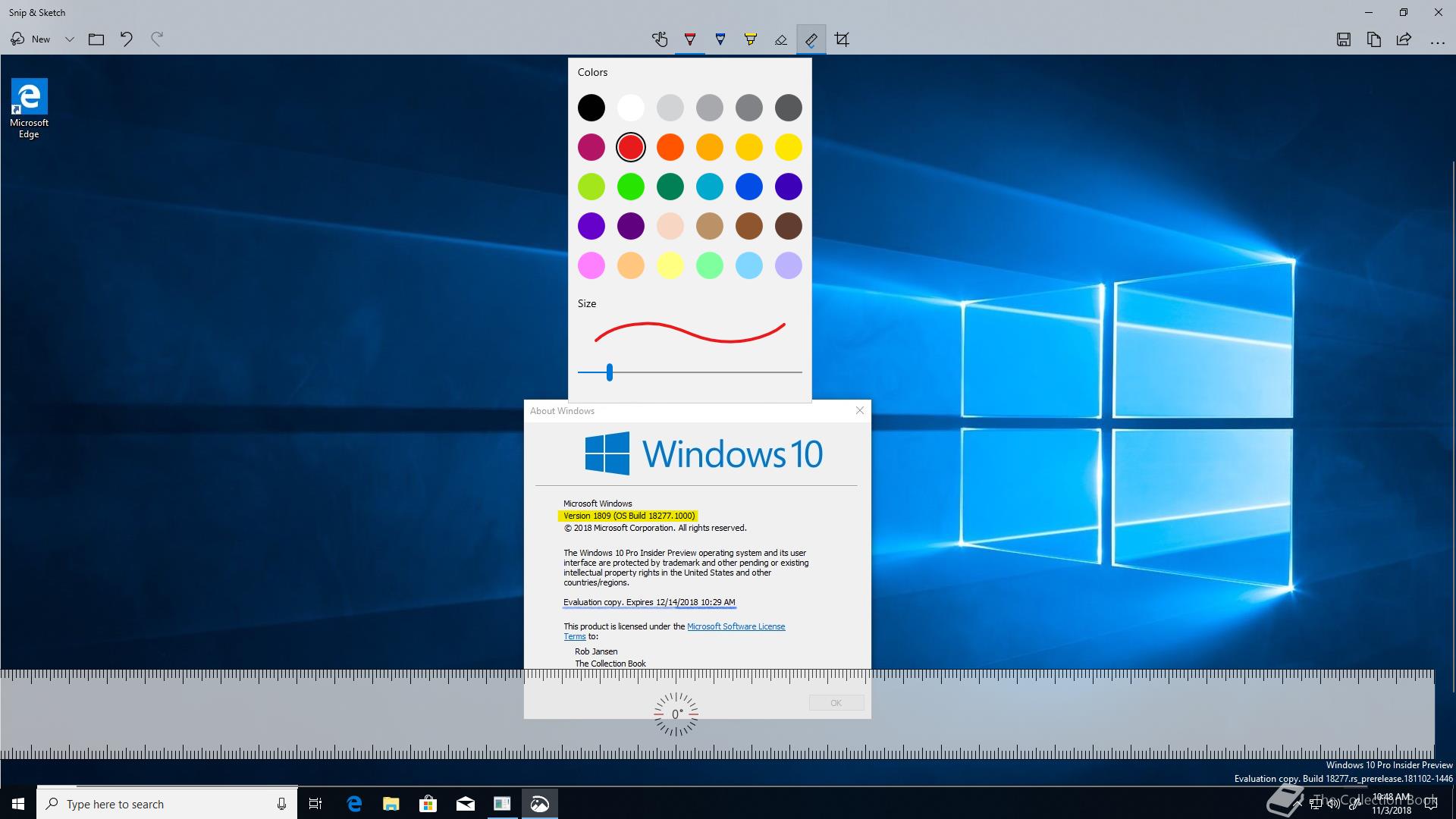Pick the lime green color swatch

591,187
